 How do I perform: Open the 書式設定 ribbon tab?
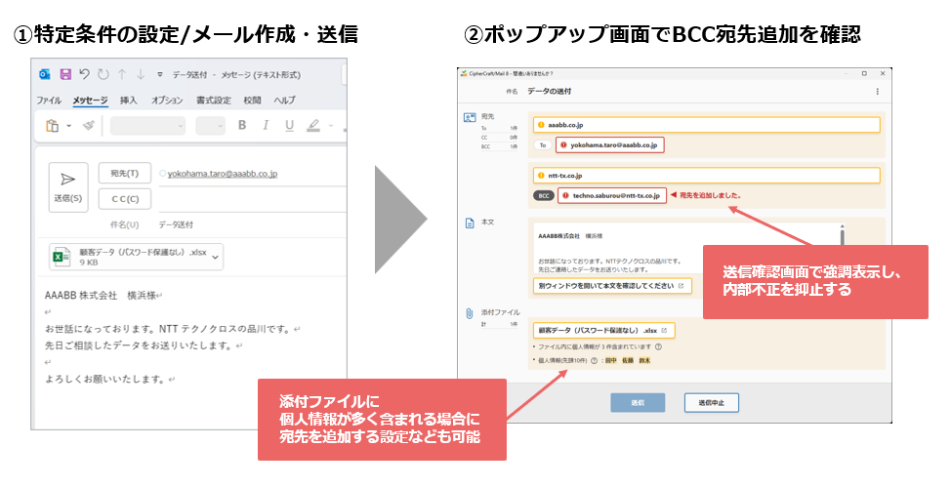213,100
